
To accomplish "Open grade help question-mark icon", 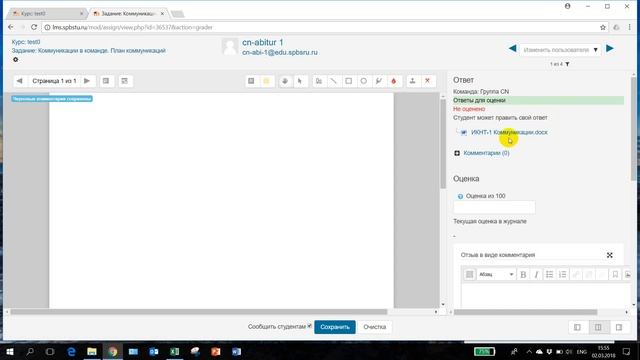I will point(460,196).
